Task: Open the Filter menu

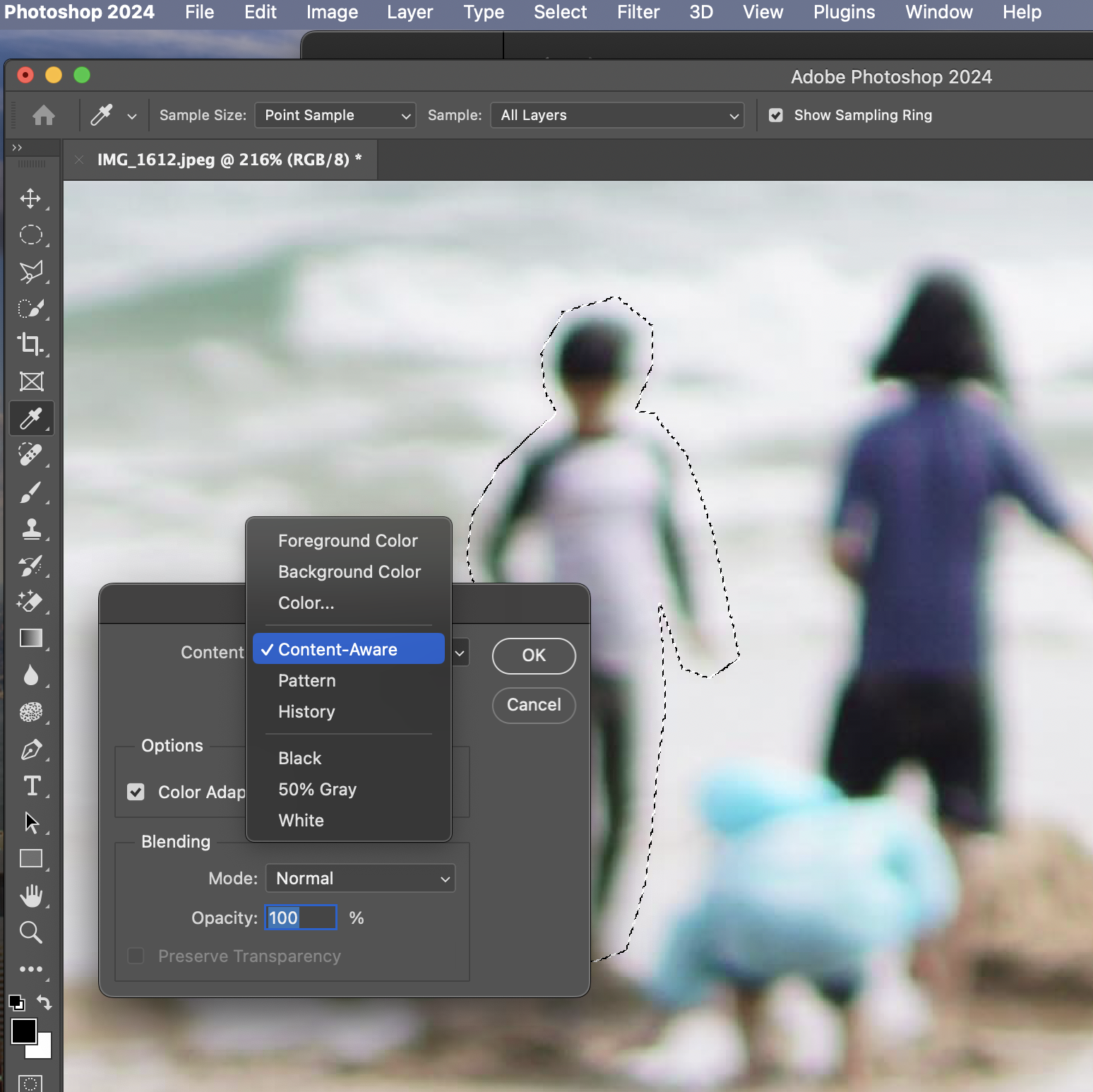Action: click(x=638, y=12)
